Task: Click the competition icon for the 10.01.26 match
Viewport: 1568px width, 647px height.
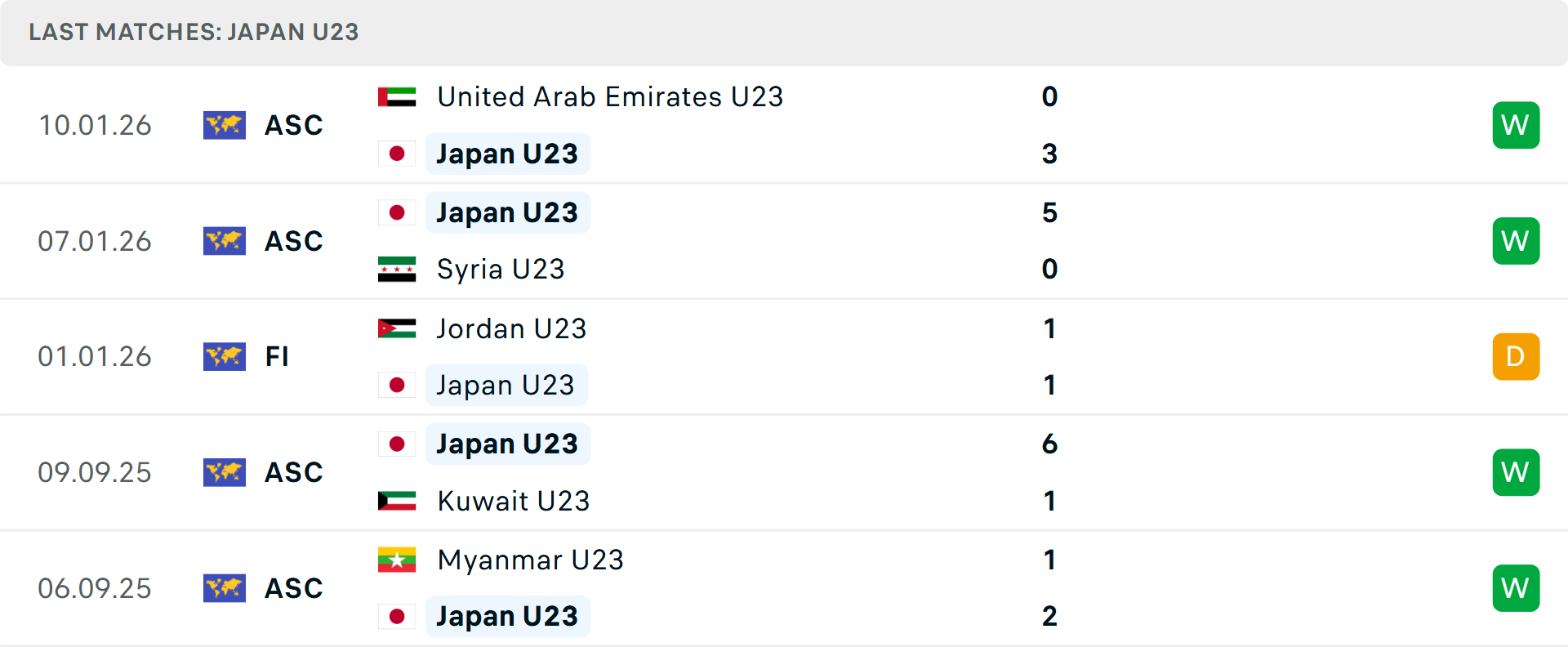Action: [x=225, y=125]
